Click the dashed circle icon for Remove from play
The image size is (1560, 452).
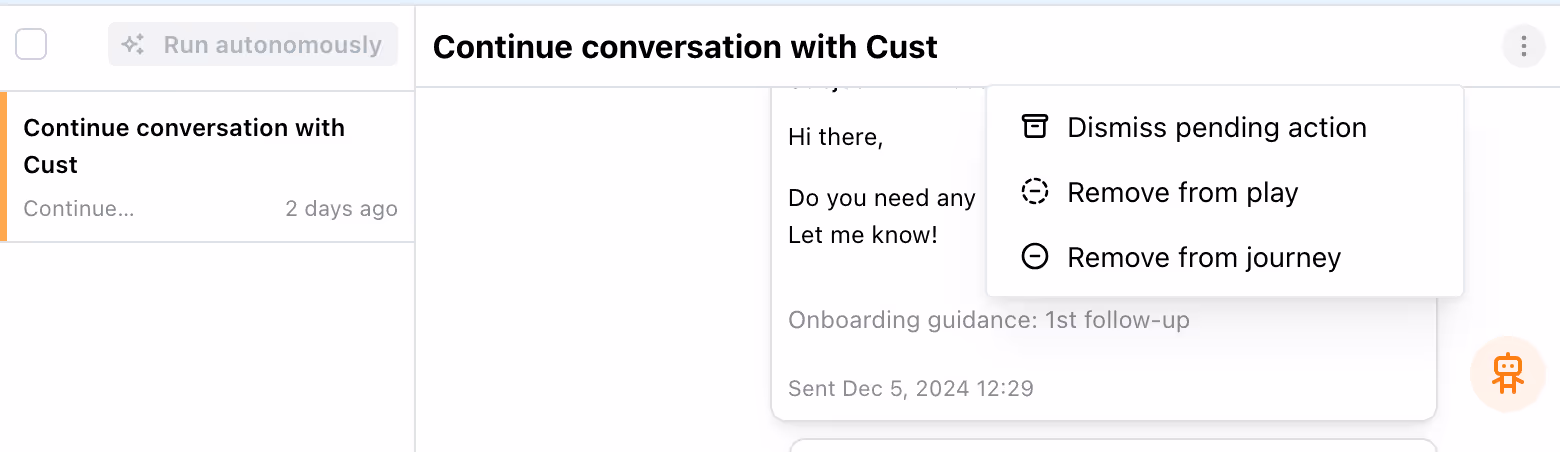click(x=1034, y=192)
